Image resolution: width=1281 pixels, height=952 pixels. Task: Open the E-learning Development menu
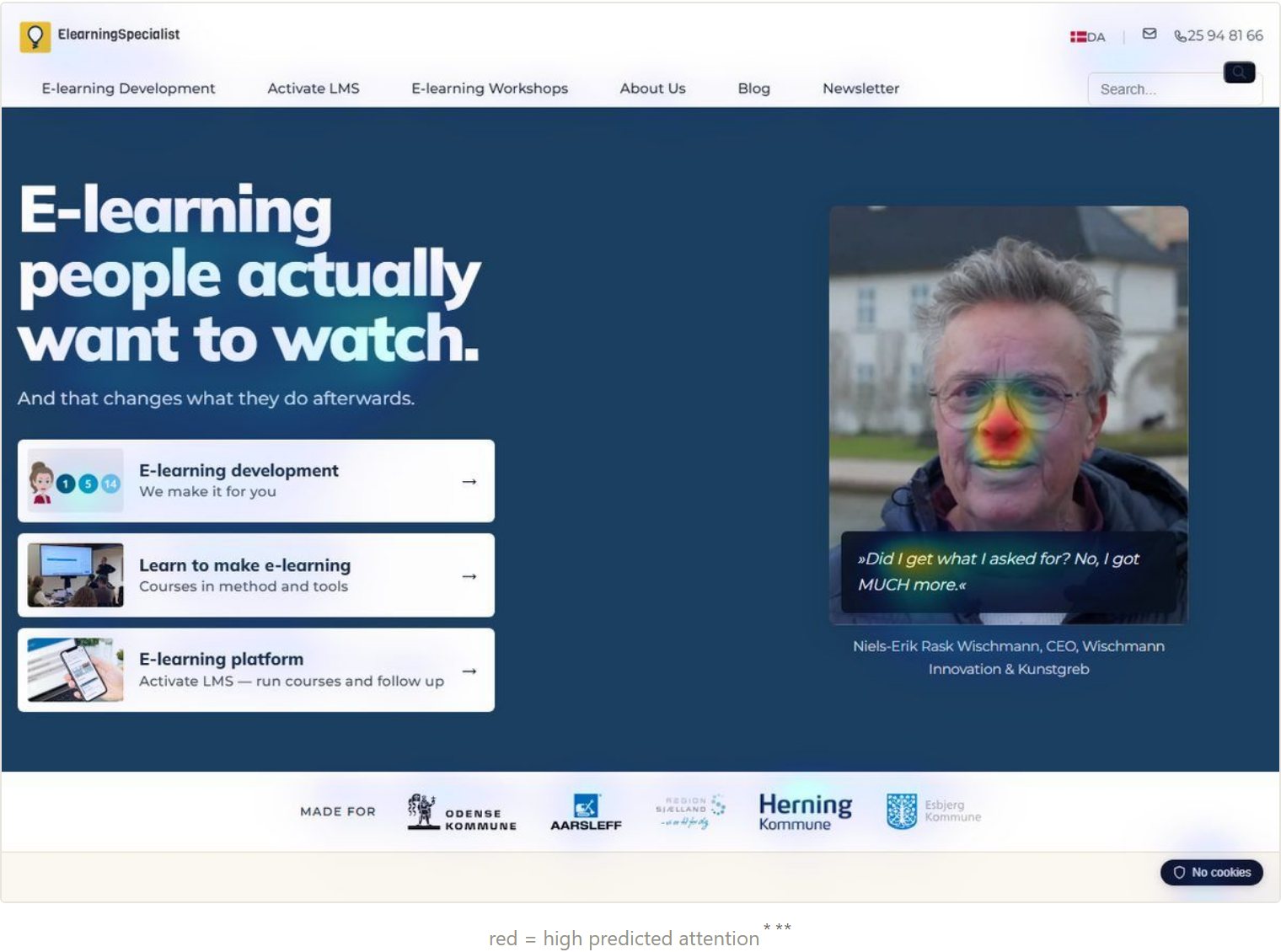point(128,88)
